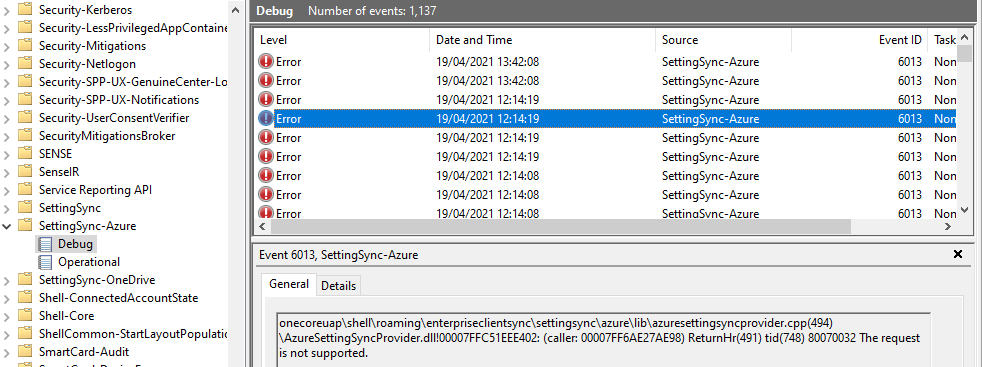Click the first 12:14:08 timestamp cell

487,175
